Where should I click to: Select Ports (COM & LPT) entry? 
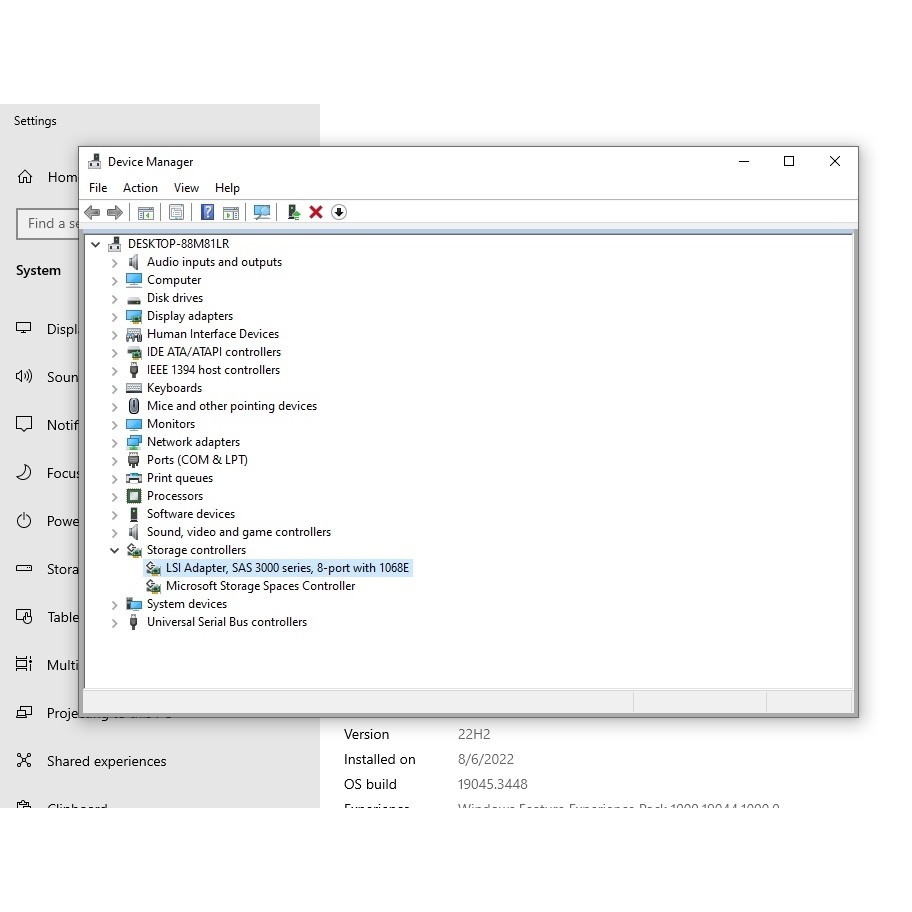[197, 460]
